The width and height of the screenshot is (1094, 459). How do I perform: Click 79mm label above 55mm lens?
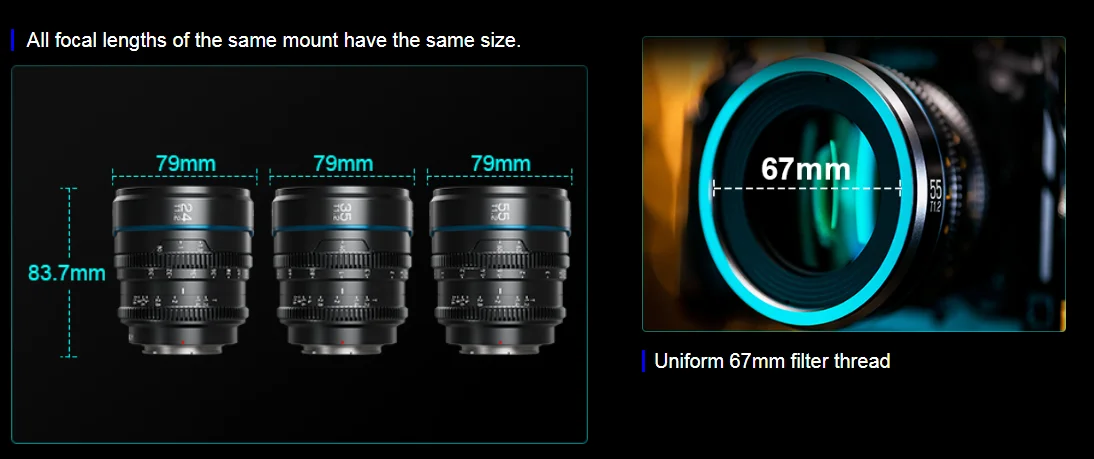(x=500, y=164)
